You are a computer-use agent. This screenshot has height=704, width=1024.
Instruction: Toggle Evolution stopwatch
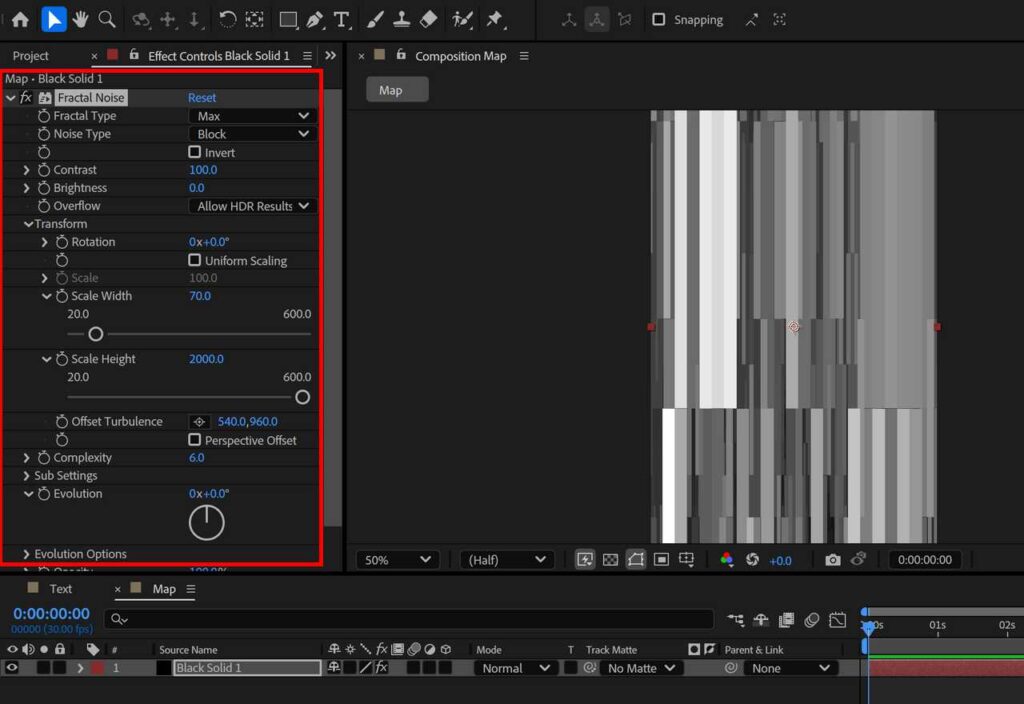click(x=44, y=494)
